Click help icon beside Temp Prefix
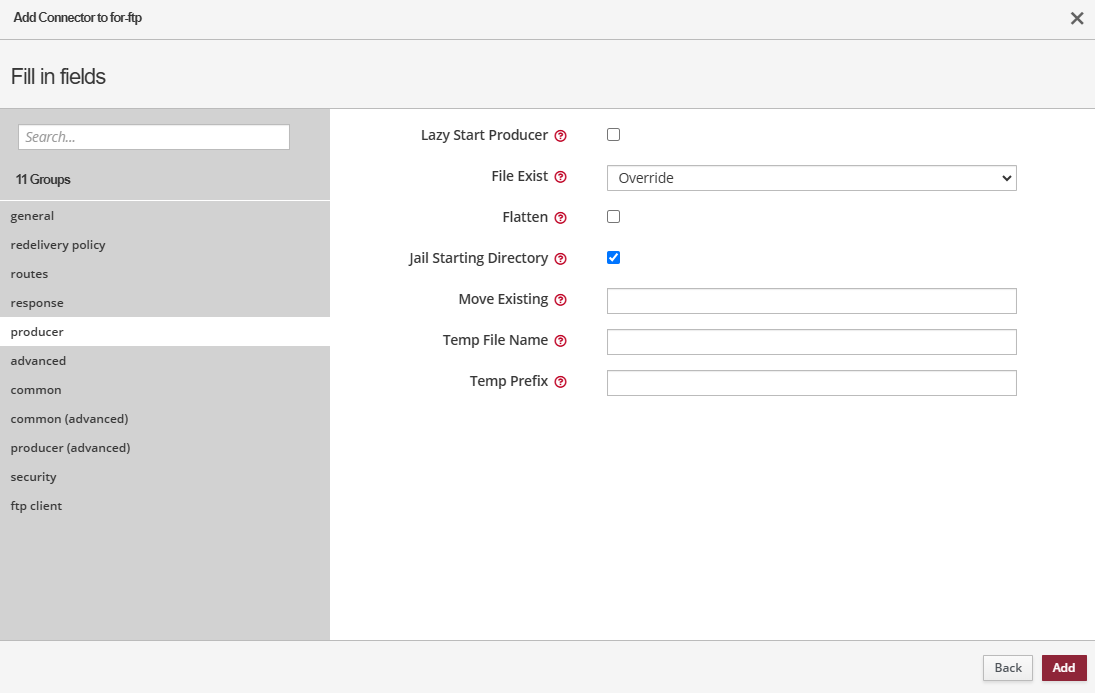Image resolution: width=1095 pixels, height=693 pixels. (561, 382)
